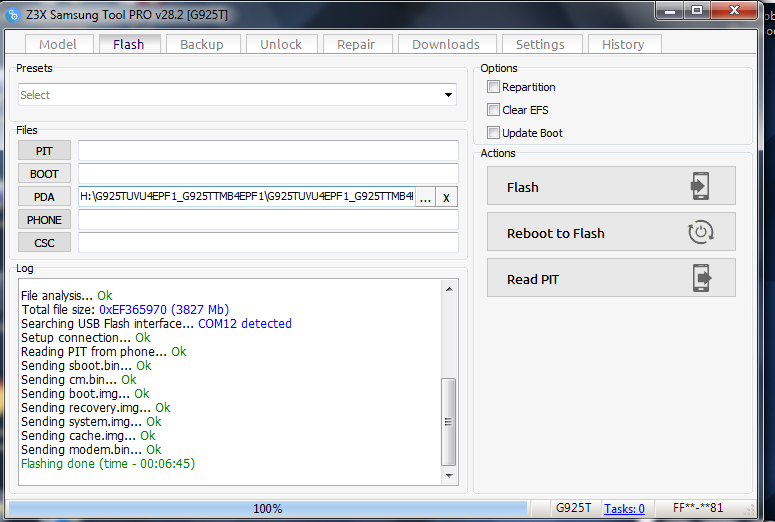Click the 100% progress bar
Image resolution: width=775 pixels, height=522 pixels.
pos(268,508)
